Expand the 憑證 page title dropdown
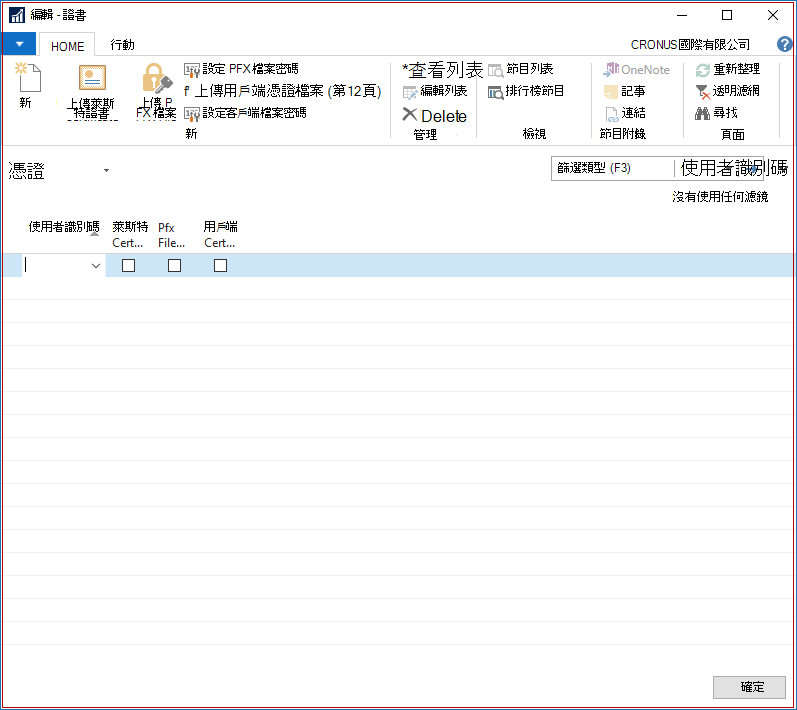This screenshot has width=797, height=710. pos(106,170)
